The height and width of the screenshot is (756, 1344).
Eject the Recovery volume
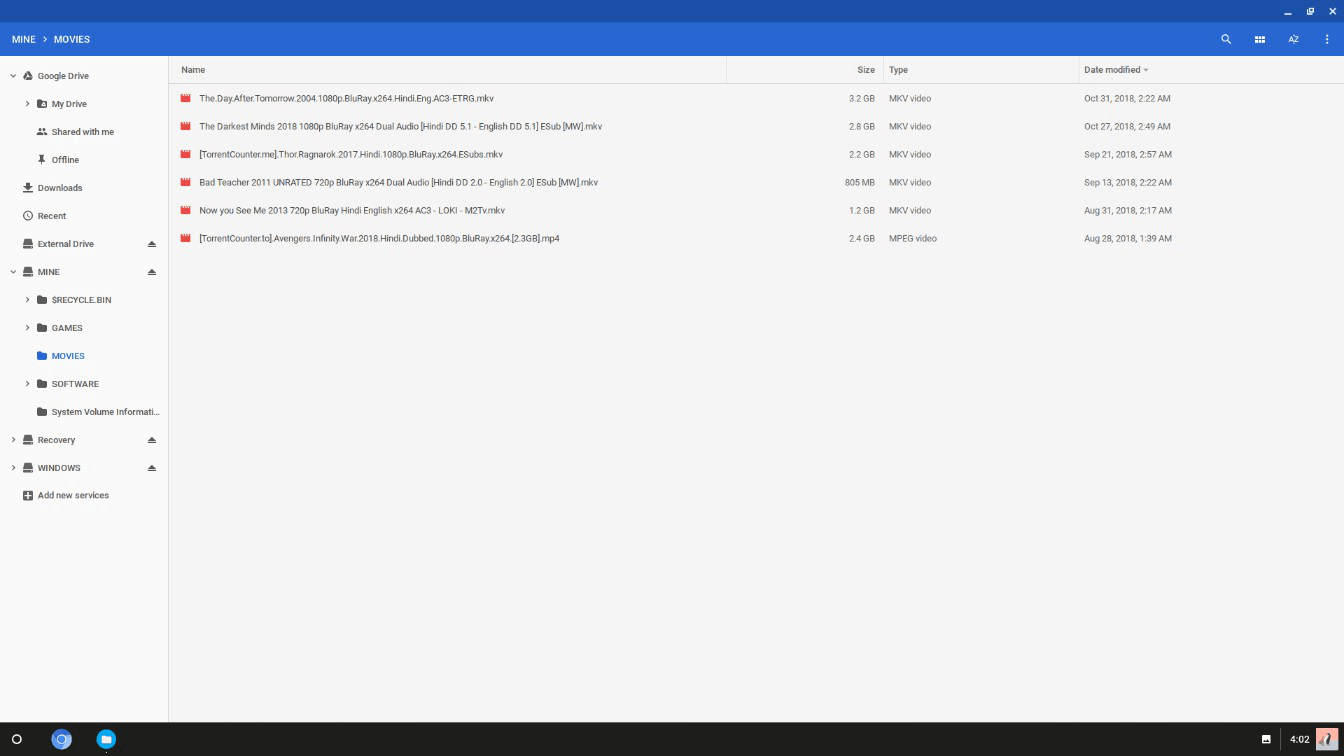click(152, 440)
